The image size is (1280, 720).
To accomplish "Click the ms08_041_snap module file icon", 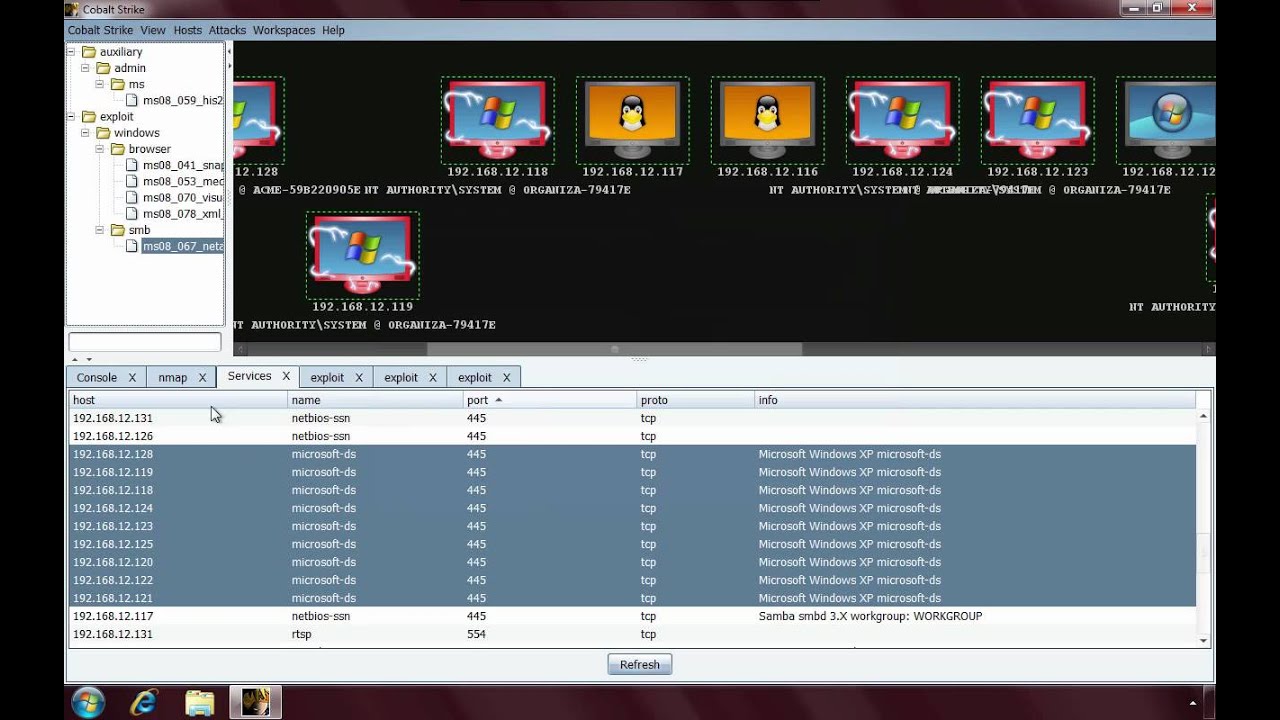I will [x=133, y=165].
